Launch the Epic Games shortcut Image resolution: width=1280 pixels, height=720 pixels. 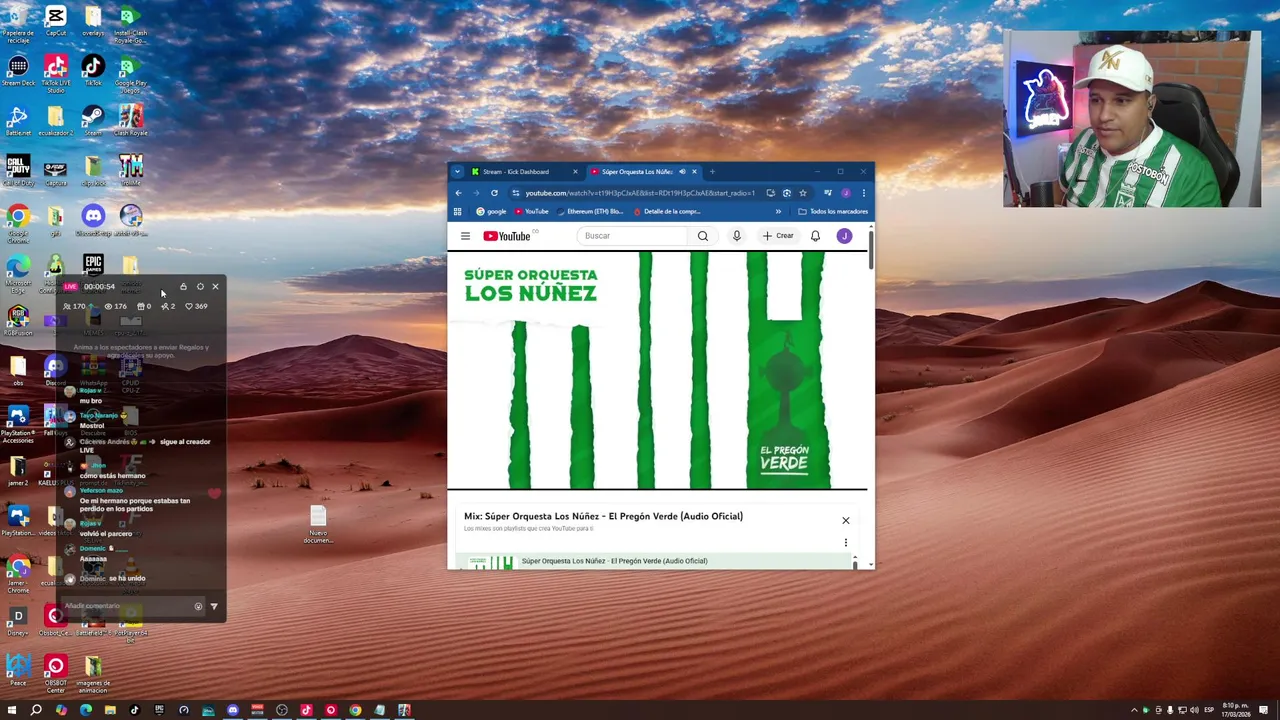click(x=93, y=266)
